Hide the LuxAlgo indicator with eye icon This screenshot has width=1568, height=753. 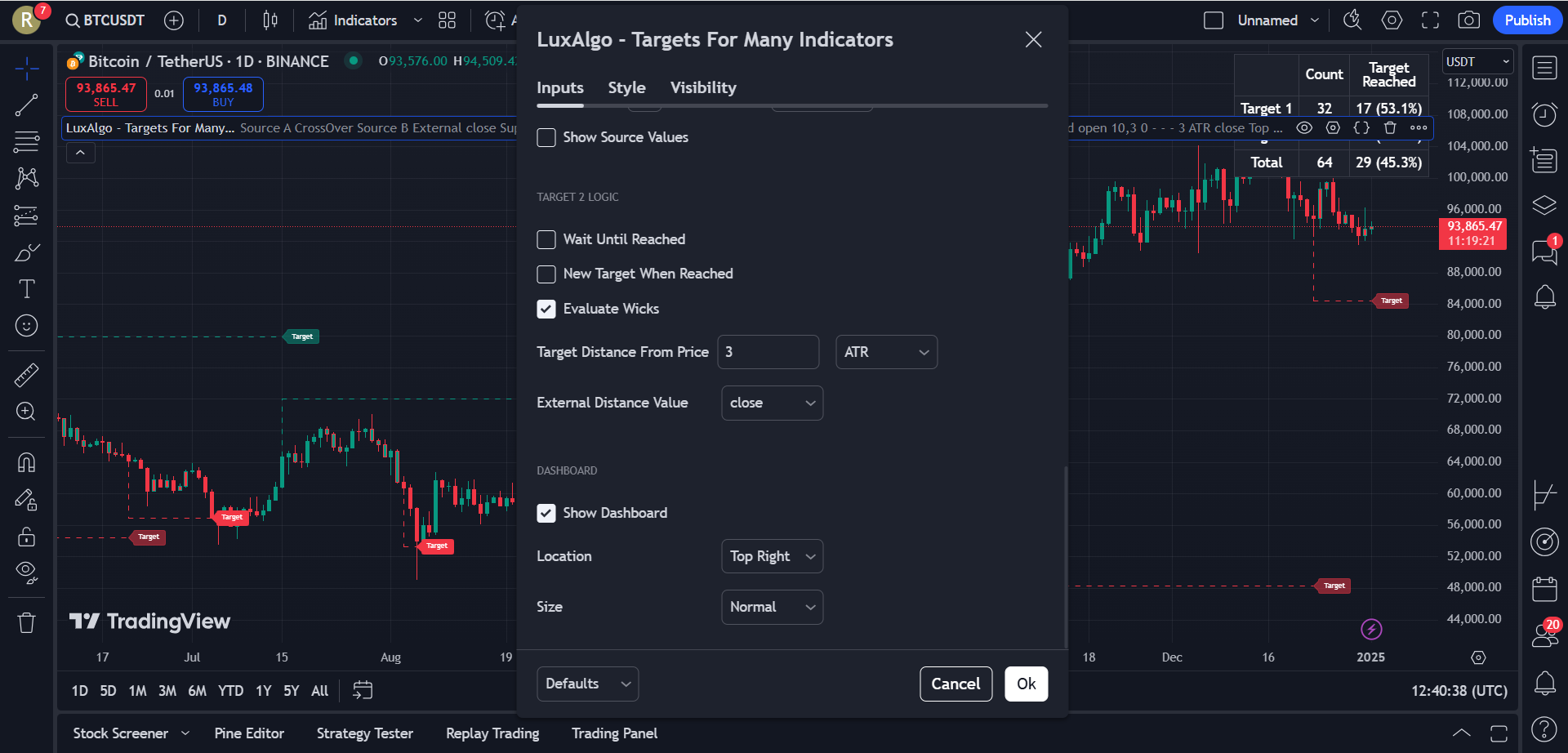click(1305, 127)
